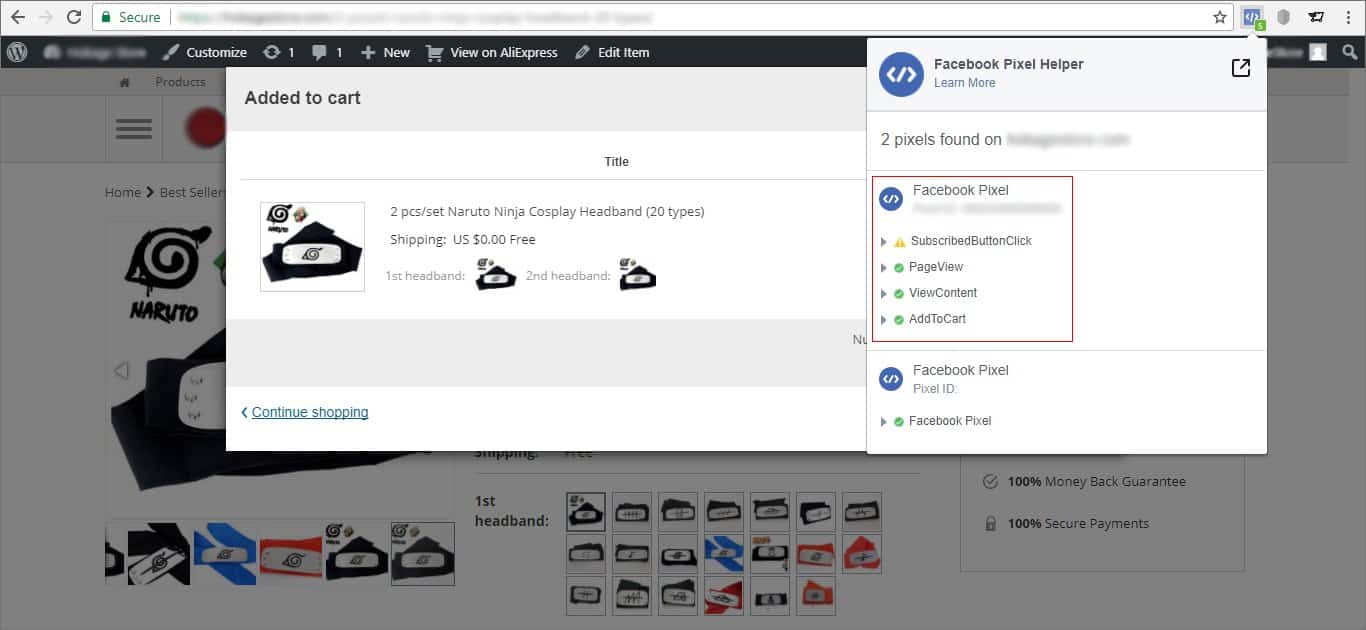Open comments item in admin bar
Image resolution: width=1366 pixels, height=630 pixels.
pos(327,52)
